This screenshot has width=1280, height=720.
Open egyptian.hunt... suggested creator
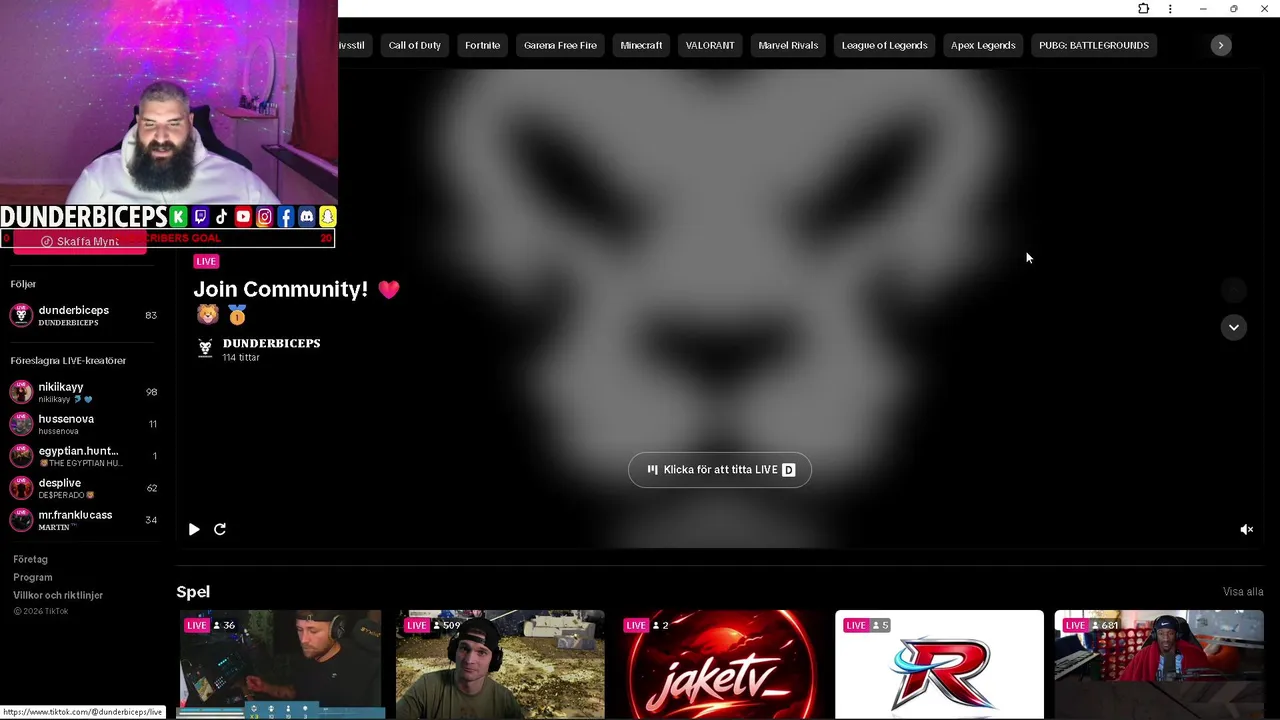point(84,456)
